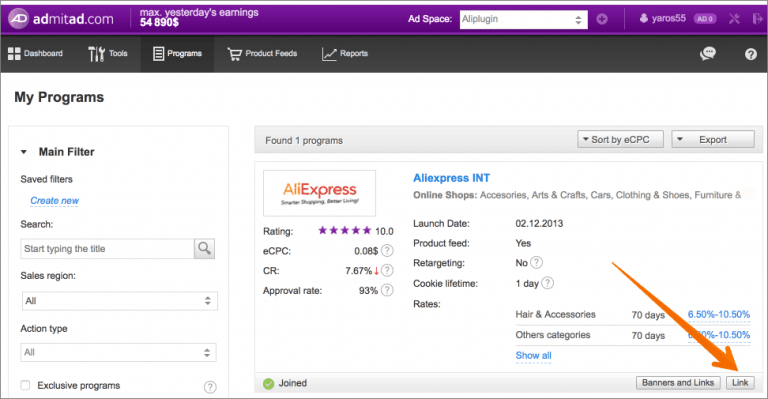Click the green Joined status icon
Image resolution: width=768 pixels, height=399 pixels.
pos(268,383)
